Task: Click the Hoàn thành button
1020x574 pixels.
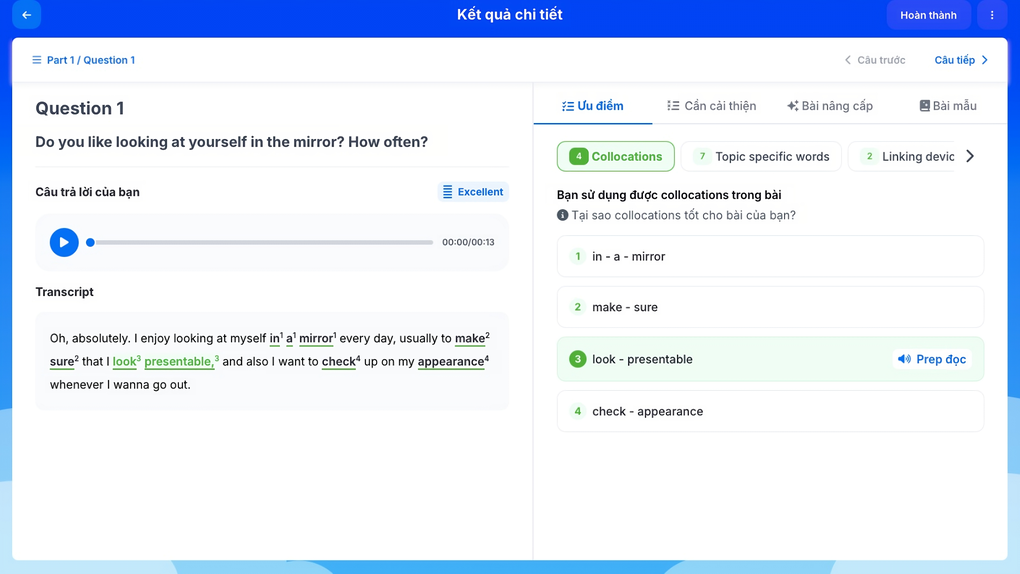Action: pos(928,15)
